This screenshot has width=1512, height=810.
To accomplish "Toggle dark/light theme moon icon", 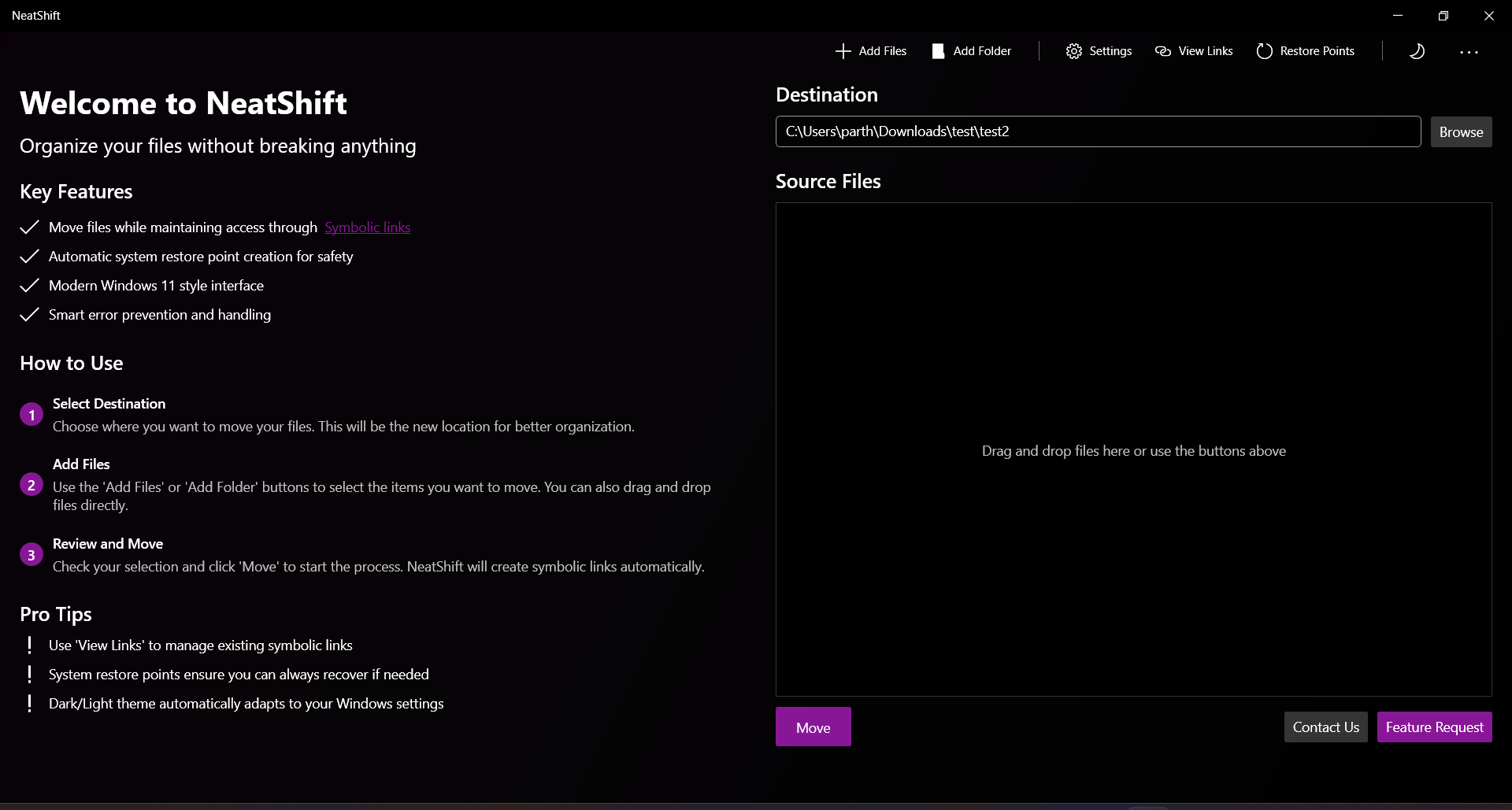I will click(x=1417, y=51).
